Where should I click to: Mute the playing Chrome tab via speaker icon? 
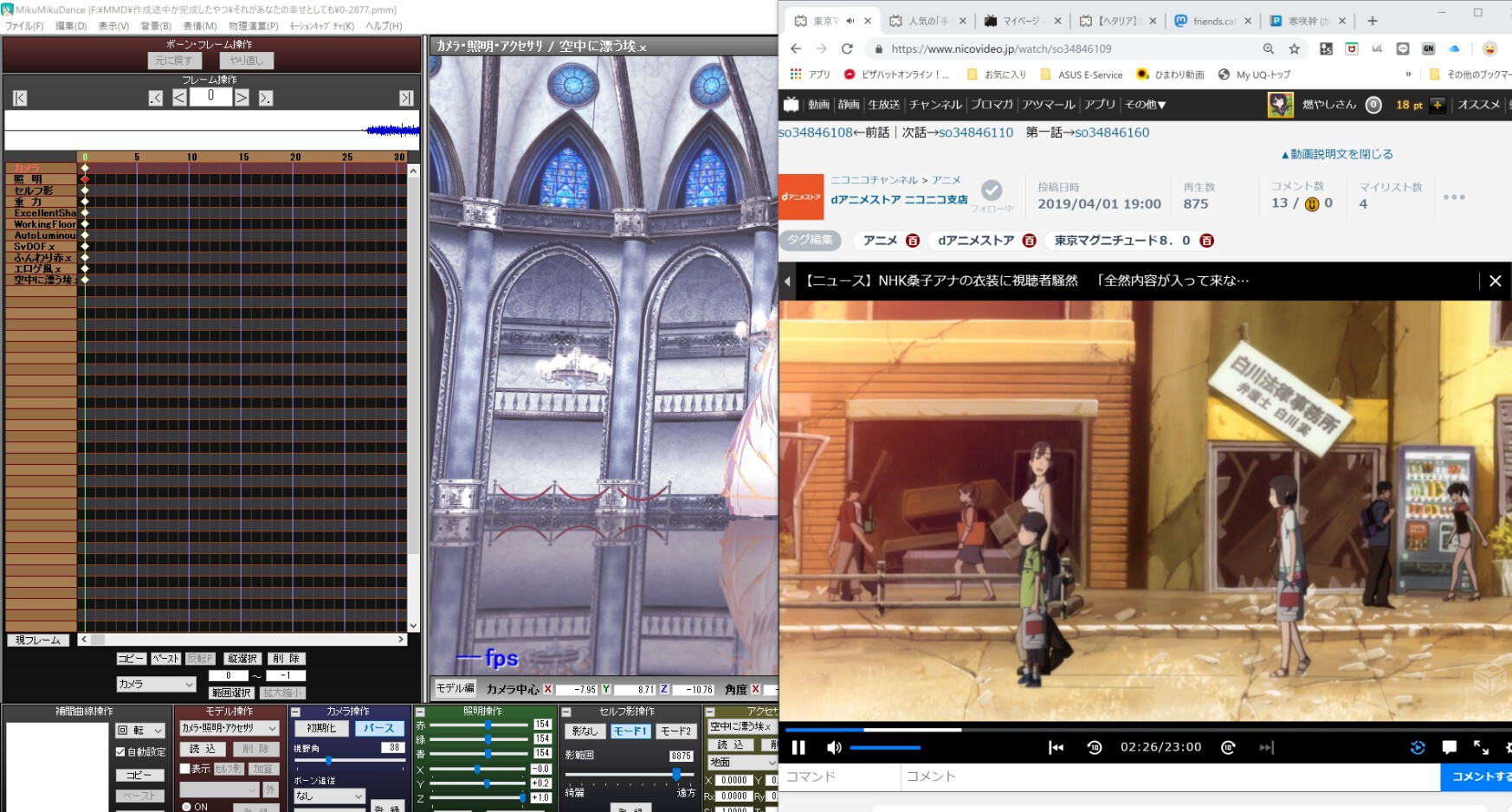point(850,21)
